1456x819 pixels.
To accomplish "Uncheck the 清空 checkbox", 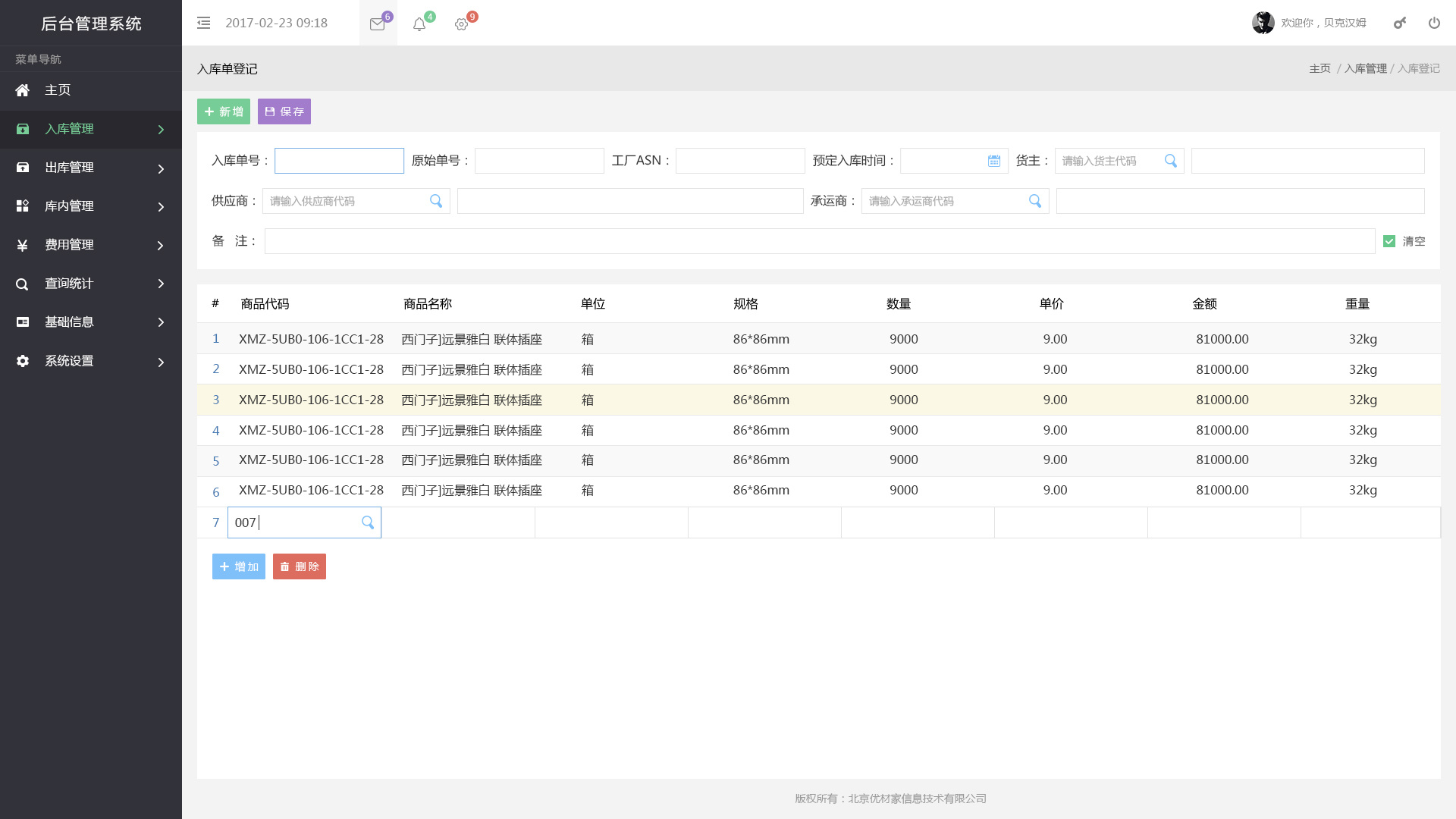I will pos(1389,241).
